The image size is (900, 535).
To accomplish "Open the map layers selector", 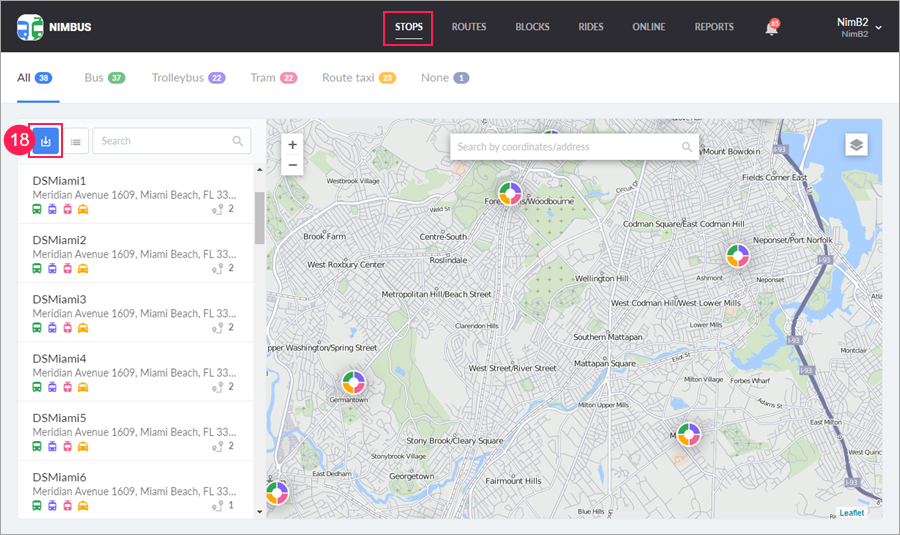I will click(856, 144).
